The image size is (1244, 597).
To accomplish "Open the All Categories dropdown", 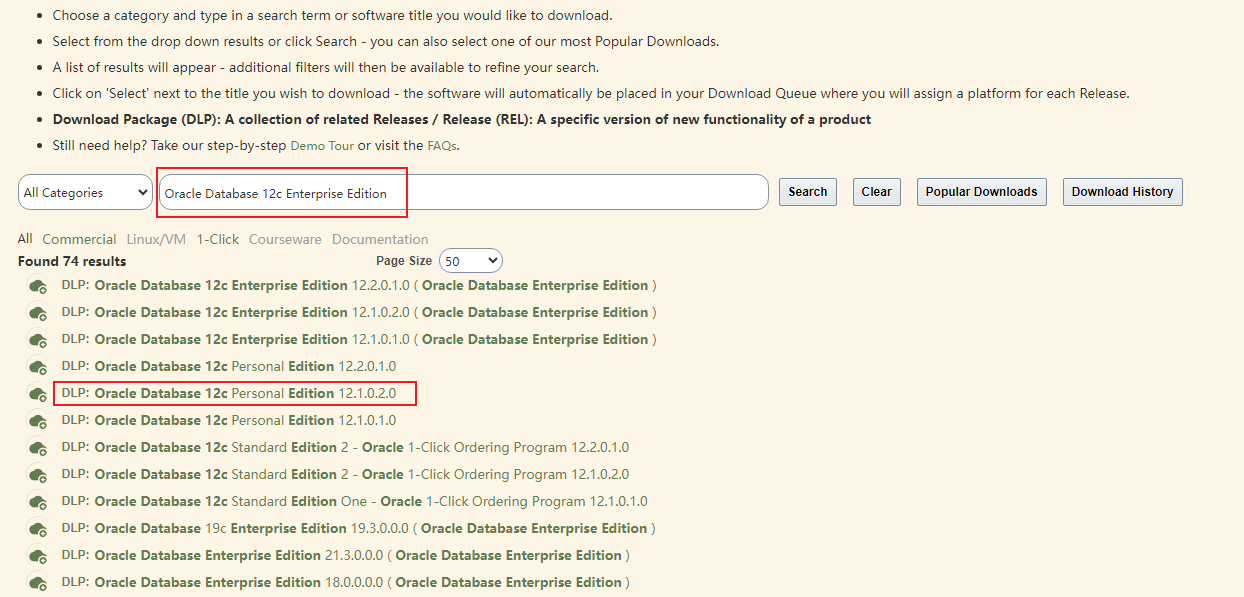I will coord(85,193).
